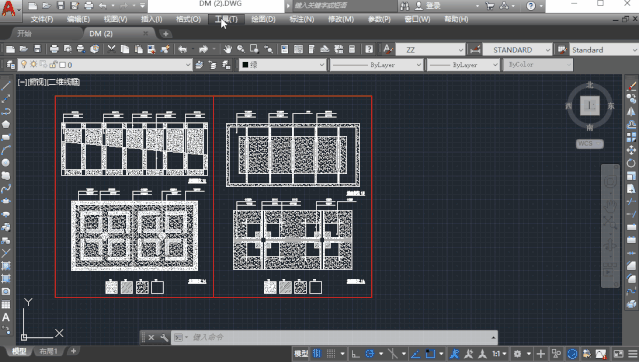Open the Standard table style dropdown
The image size is (639, 362).
(x=604, y=50)
